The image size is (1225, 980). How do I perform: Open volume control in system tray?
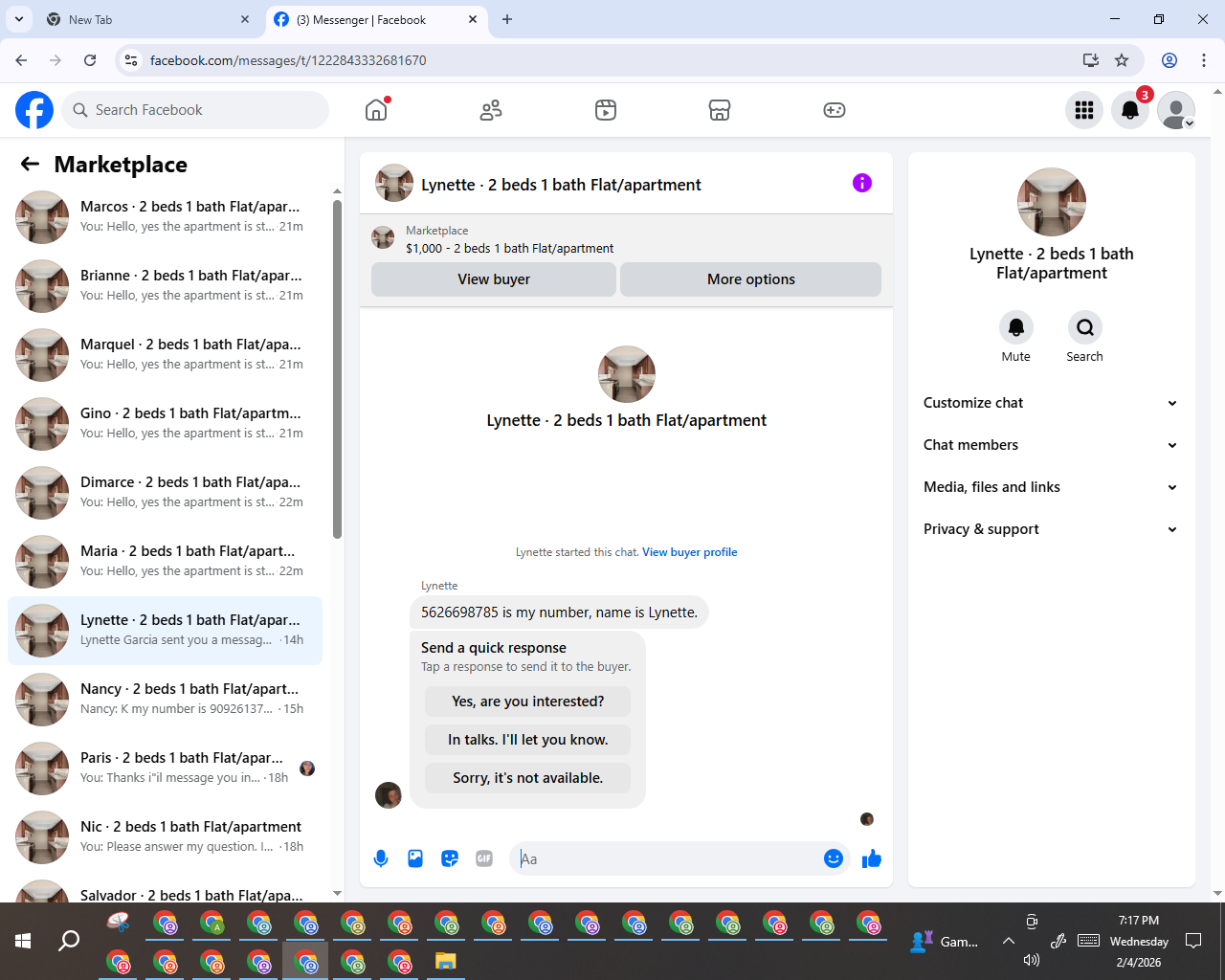tap(1032, 960)
